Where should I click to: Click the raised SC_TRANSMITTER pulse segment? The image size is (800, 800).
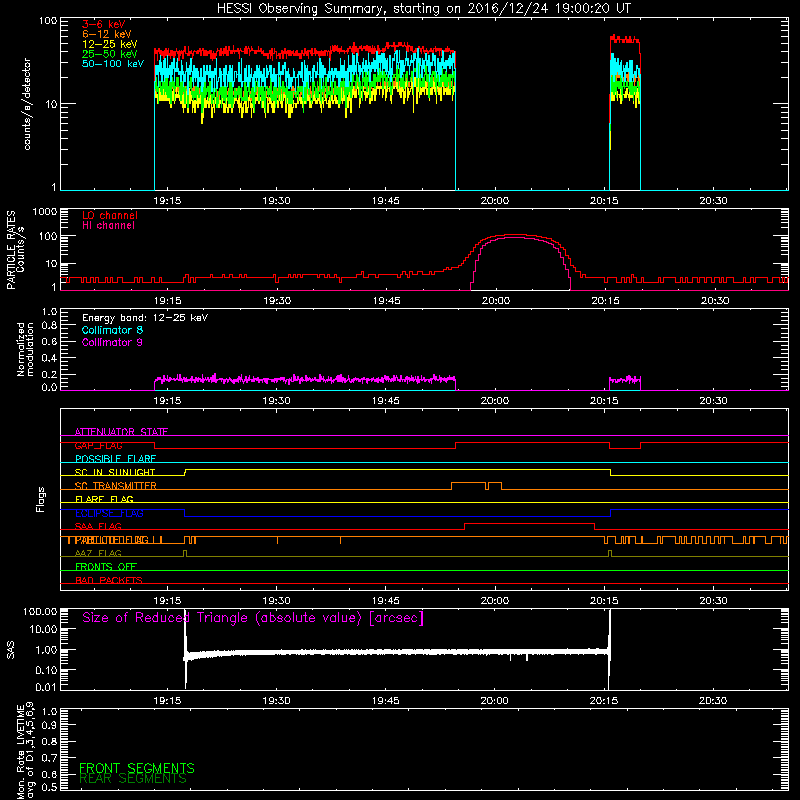468,483
